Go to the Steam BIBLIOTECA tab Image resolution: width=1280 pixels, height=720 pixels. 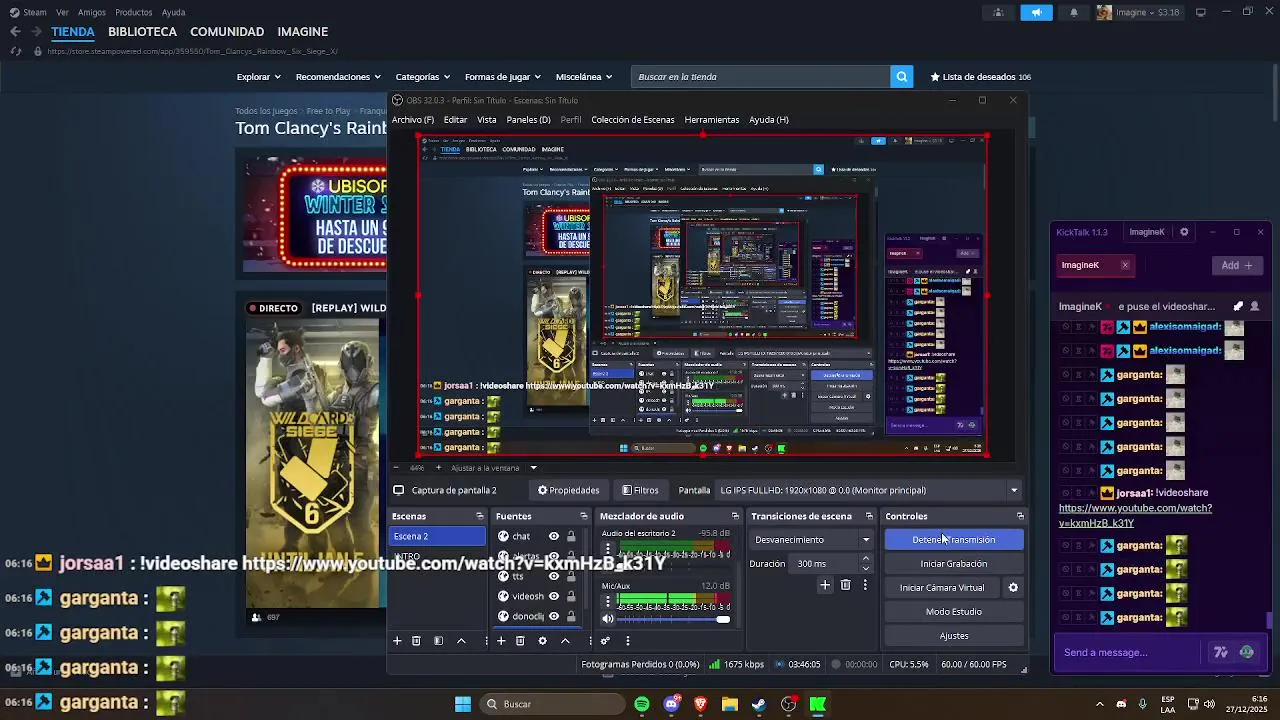pyautogui.click(x=142, y=32)
